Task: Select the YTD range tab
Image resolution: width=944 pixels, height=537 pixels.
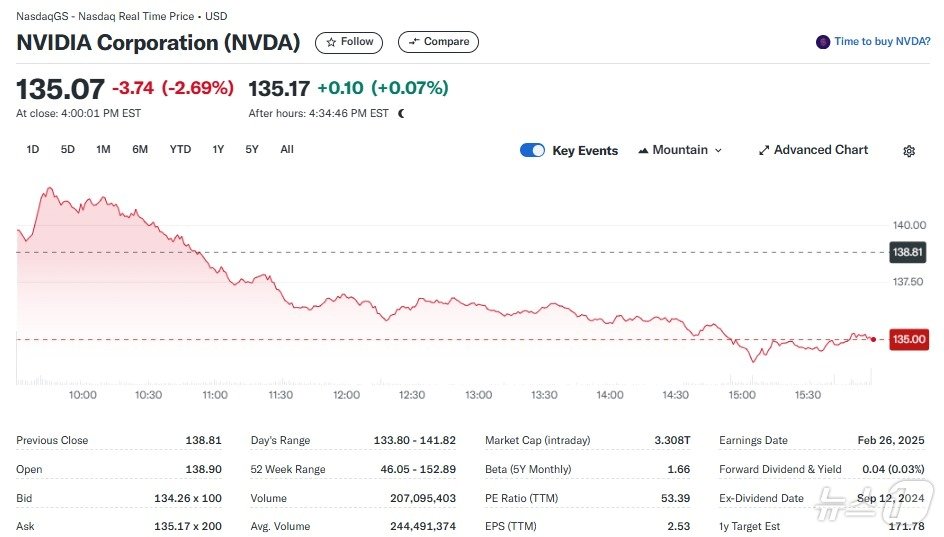Action: [180, 149]
